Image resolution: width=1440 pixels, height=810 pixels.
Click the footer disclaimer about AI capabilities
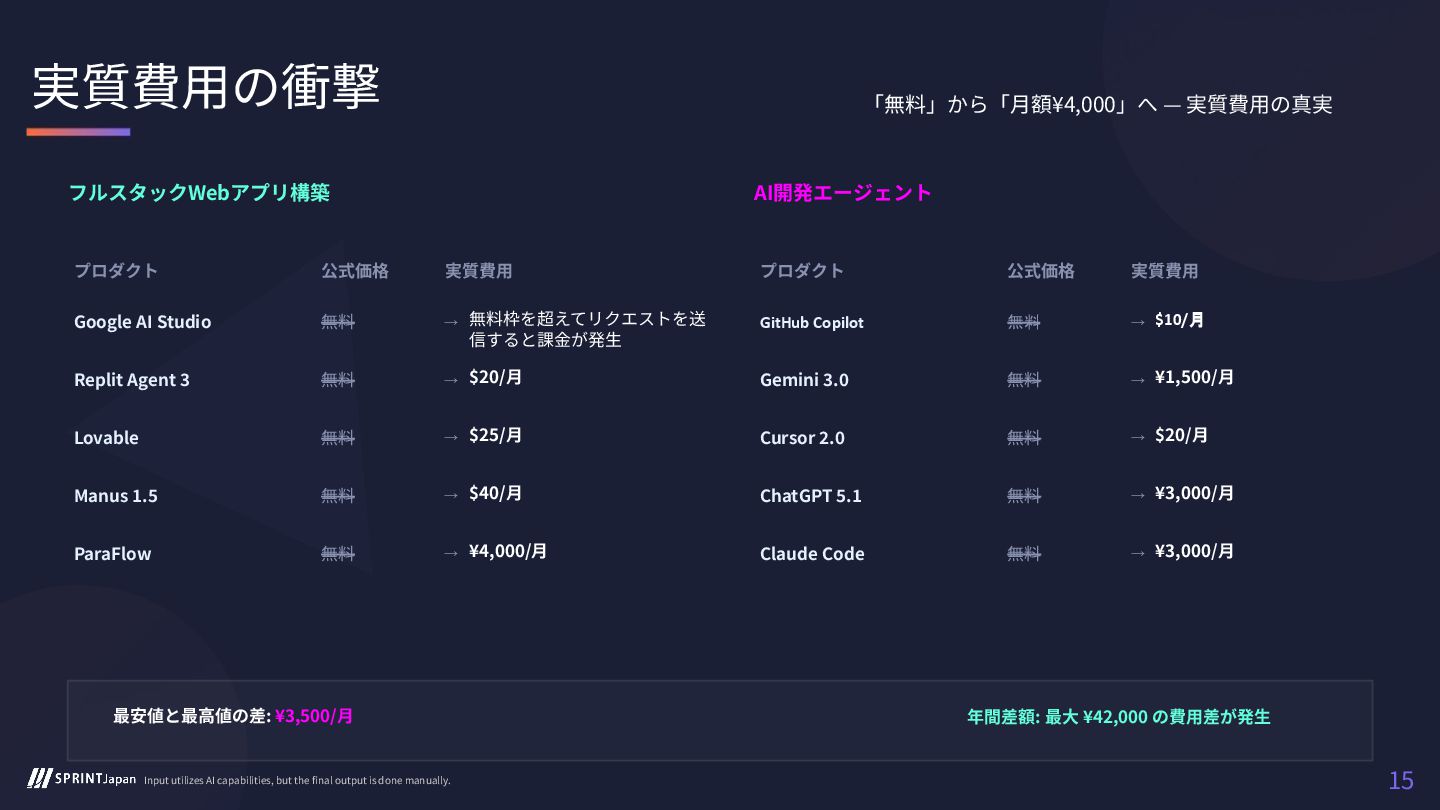click(x=297, y=780)
